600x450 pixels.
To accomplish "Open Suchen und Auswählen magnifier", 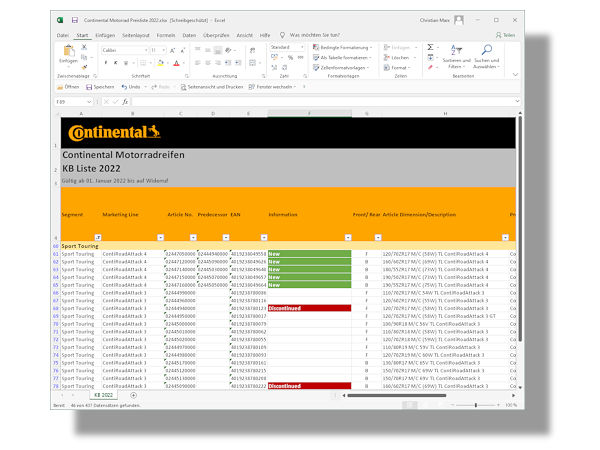I will coord(486,57).
